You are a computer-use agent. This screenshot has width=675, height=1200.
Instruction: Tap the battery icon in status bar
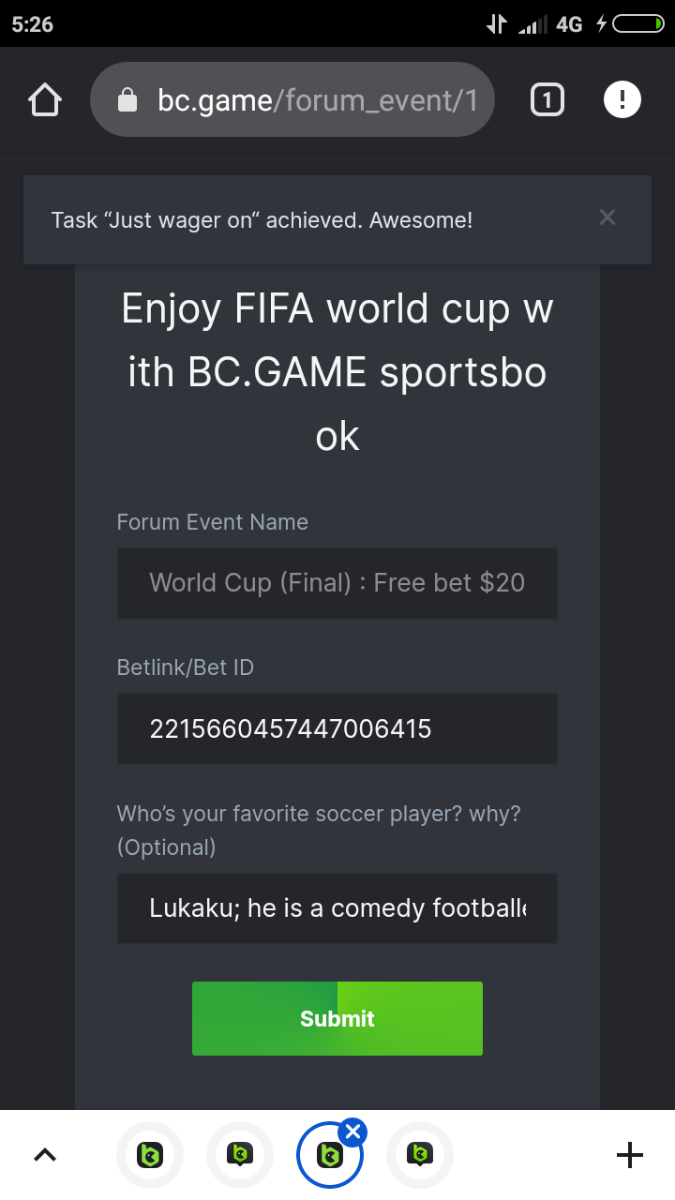(x=637, y=24)
